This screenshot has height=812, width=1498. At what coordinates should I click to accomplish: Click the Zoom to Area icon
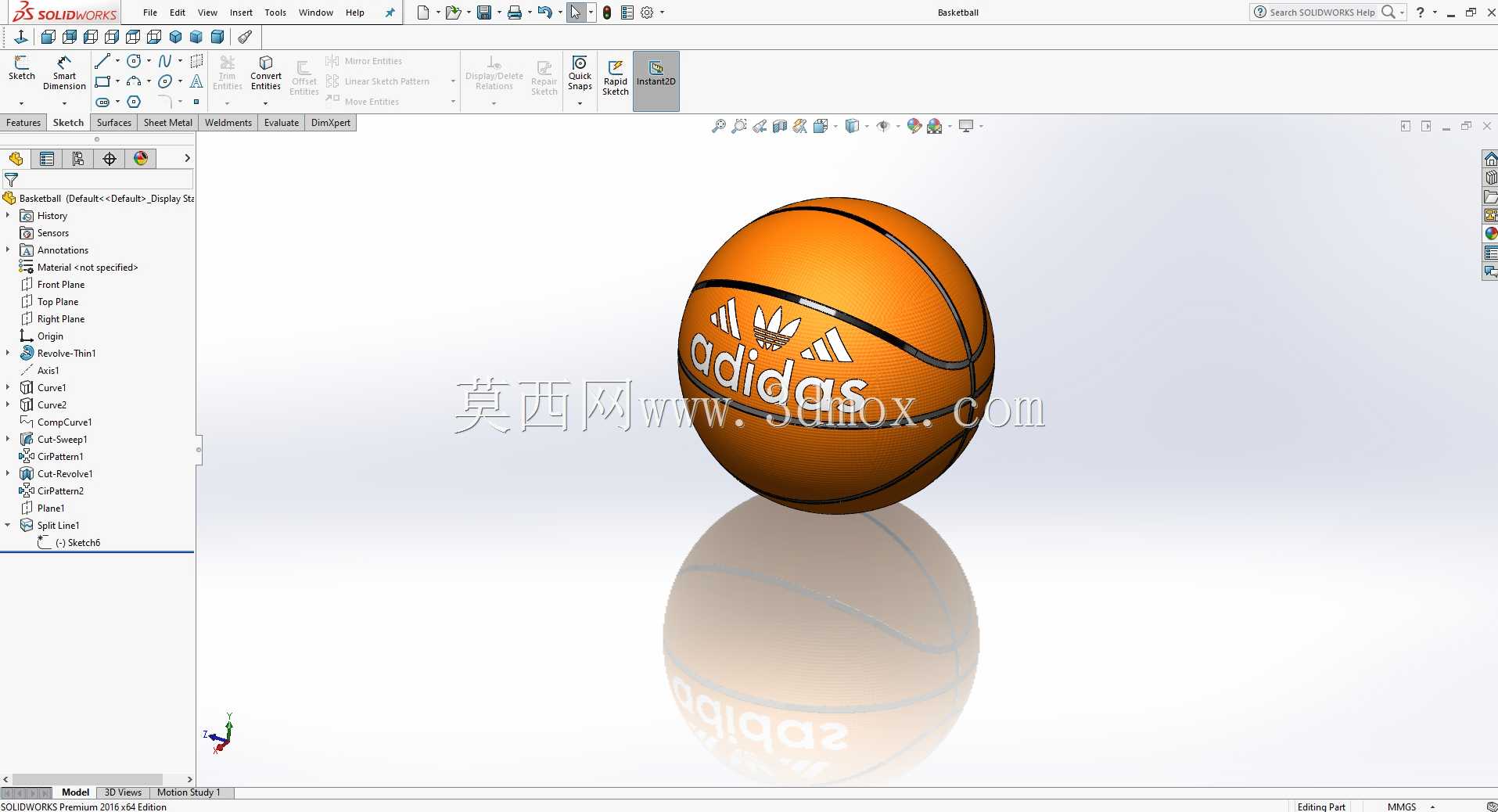(x=738, y=126)
